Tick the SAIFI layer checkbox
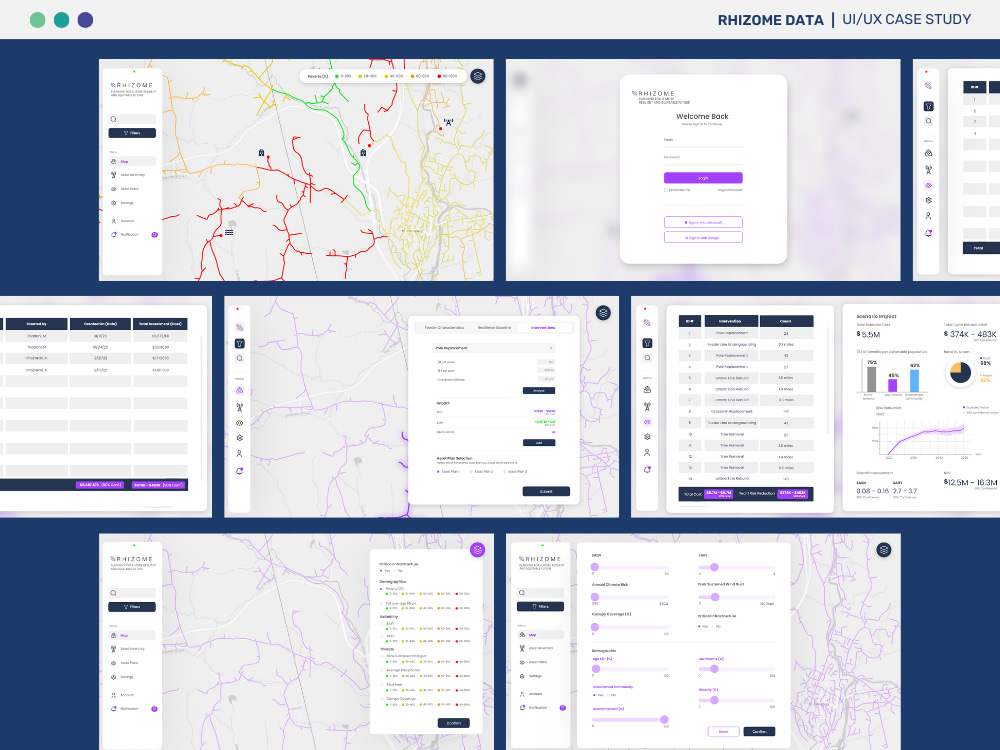 [x=382, y=624]
